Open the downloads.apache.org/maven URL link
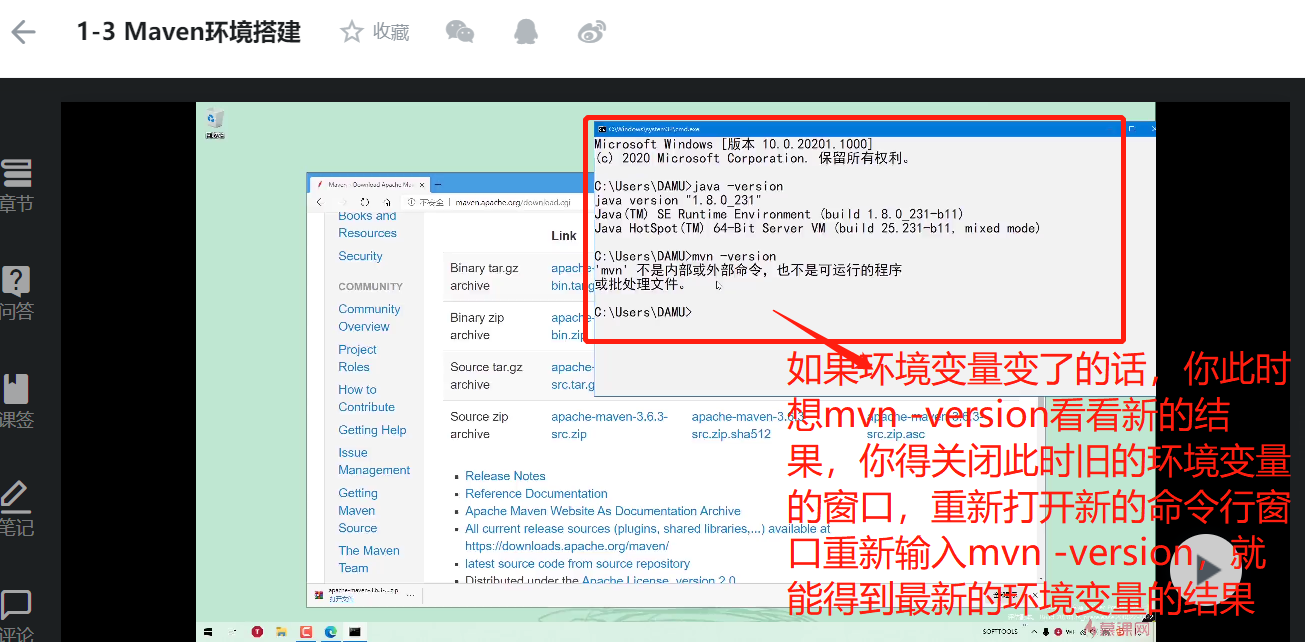 tap(567, 546)
